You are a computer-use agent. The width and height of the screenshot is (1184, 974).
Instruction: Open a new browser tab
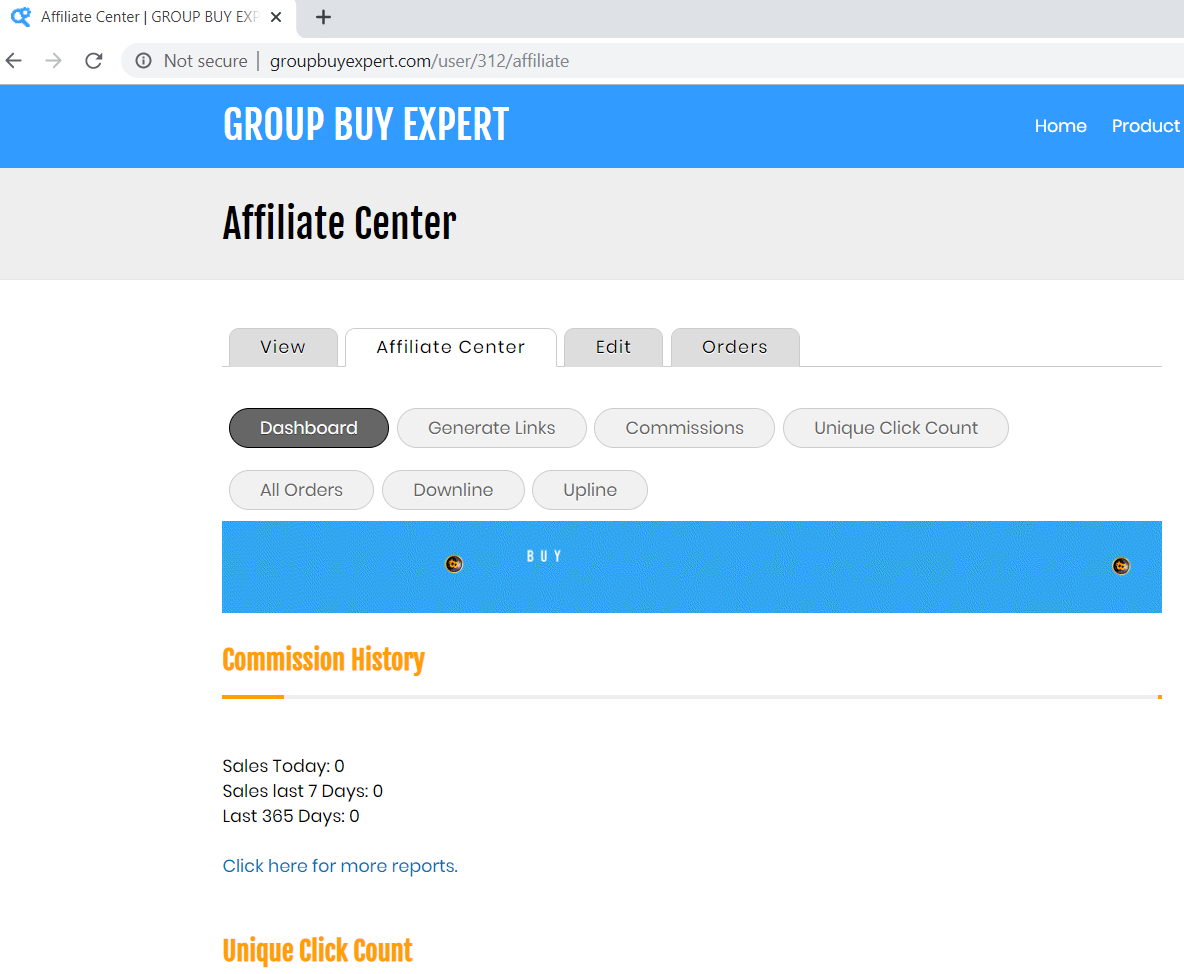tap(323, 17)
